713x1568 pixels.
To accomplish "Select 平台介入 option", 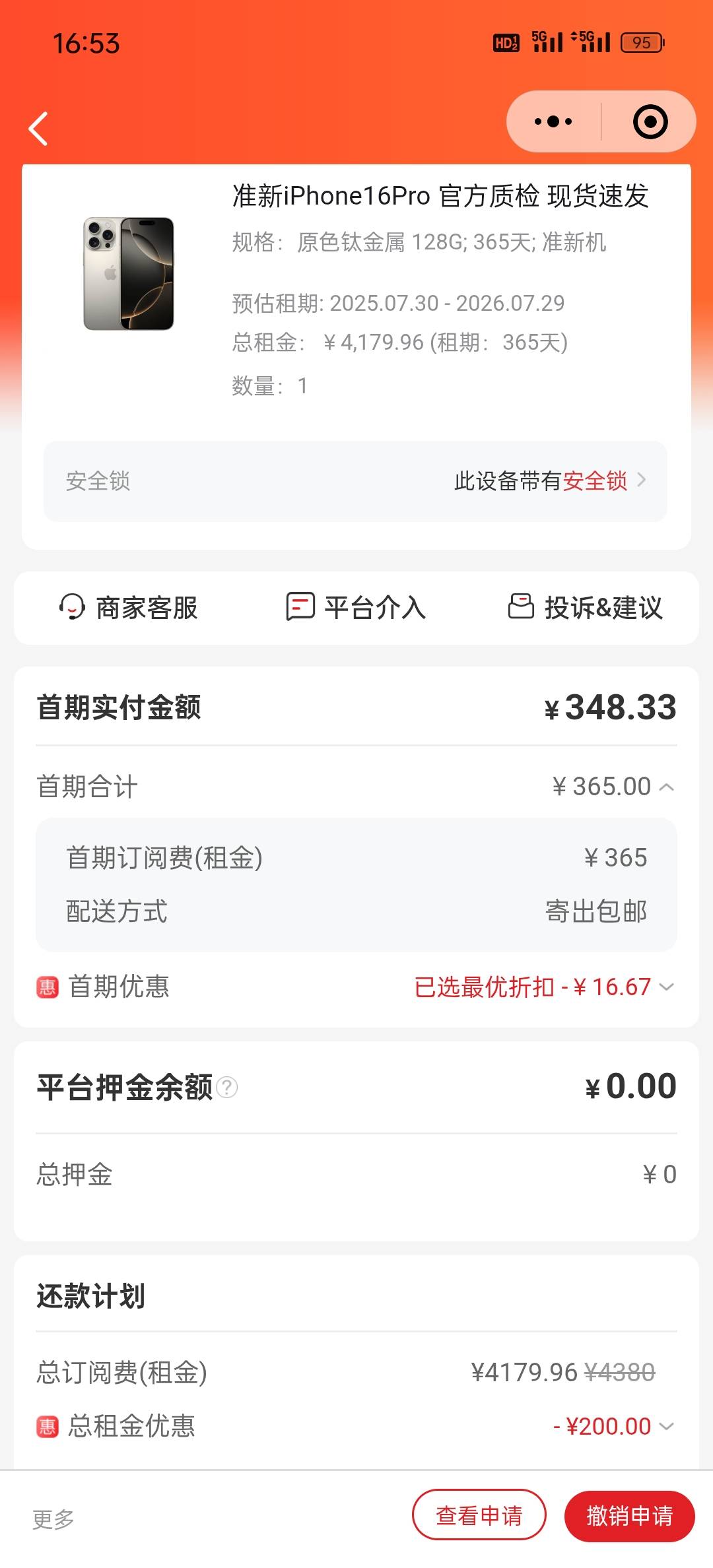I will pyautogui.click(x=356, y=607).
